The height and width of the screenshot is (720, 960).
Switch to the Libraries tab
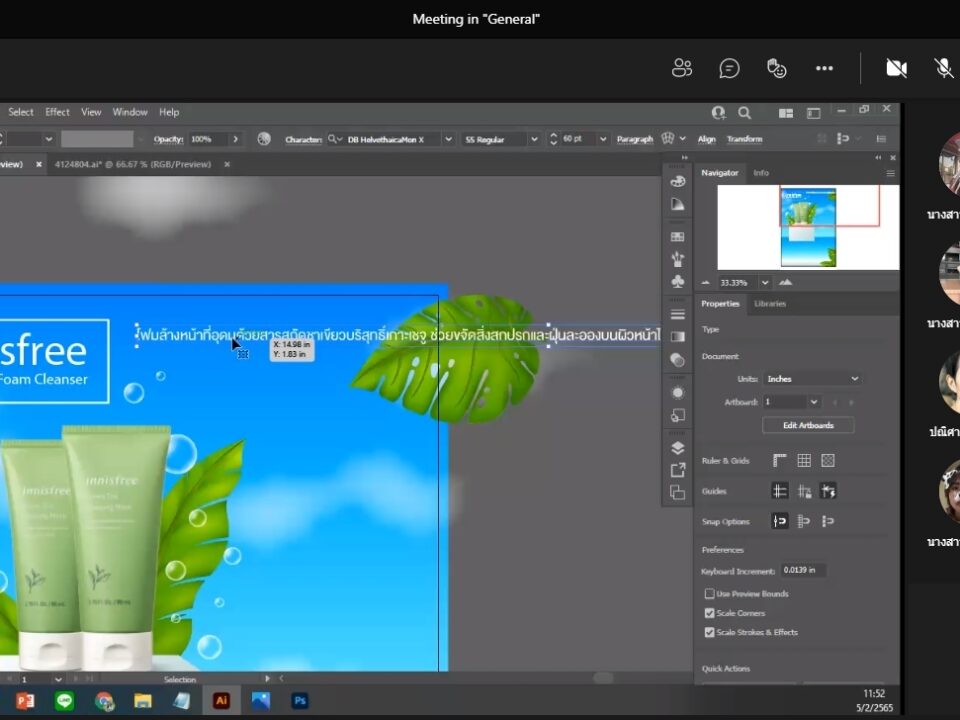click(770, 304)
